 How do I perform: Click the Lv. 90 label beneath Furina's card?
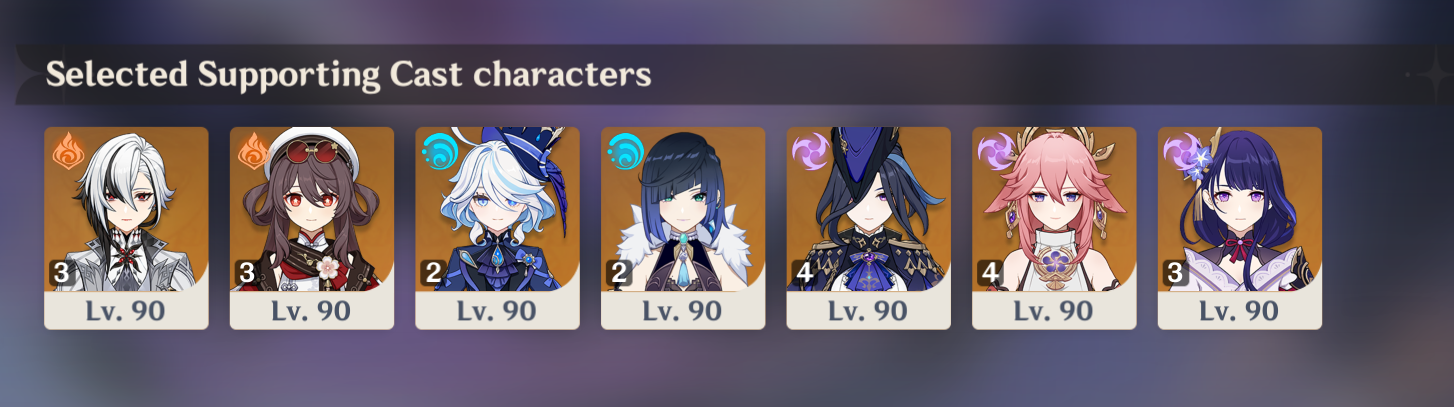[497, 310]
